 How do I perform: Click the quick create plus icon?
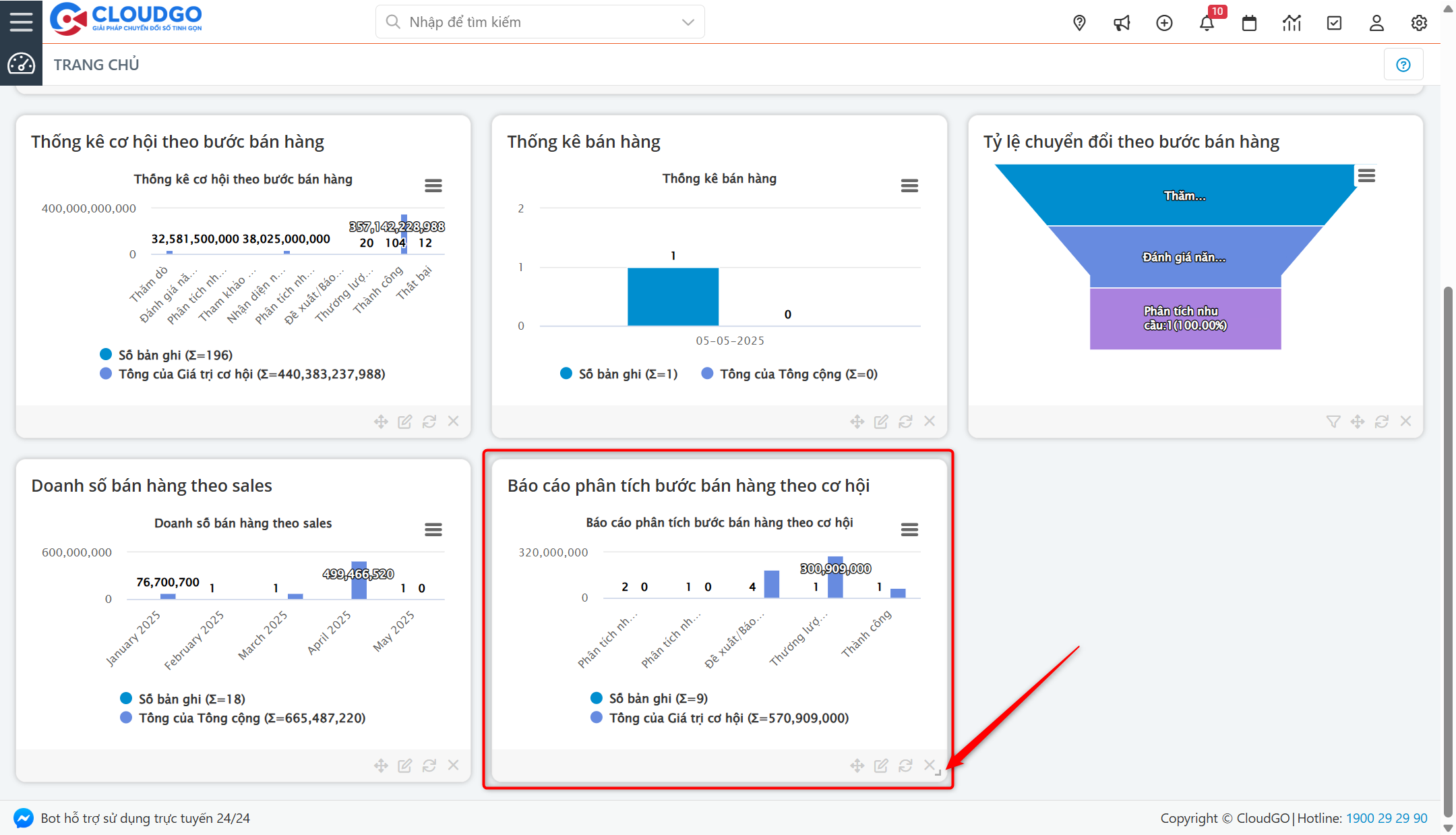pos(1164,23)
